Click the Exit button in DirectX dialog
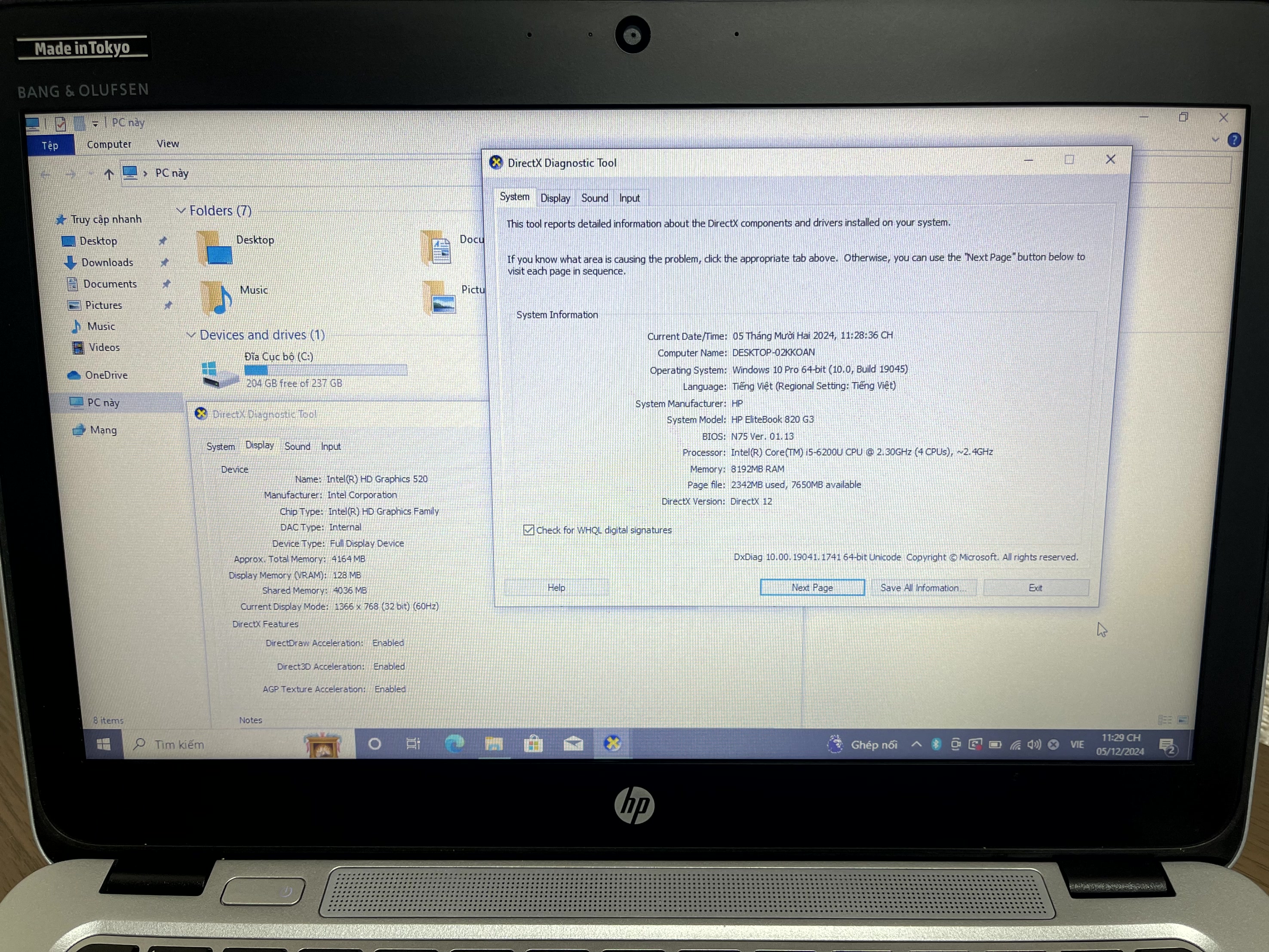 pyautogui.click(x=1035, y=587)
